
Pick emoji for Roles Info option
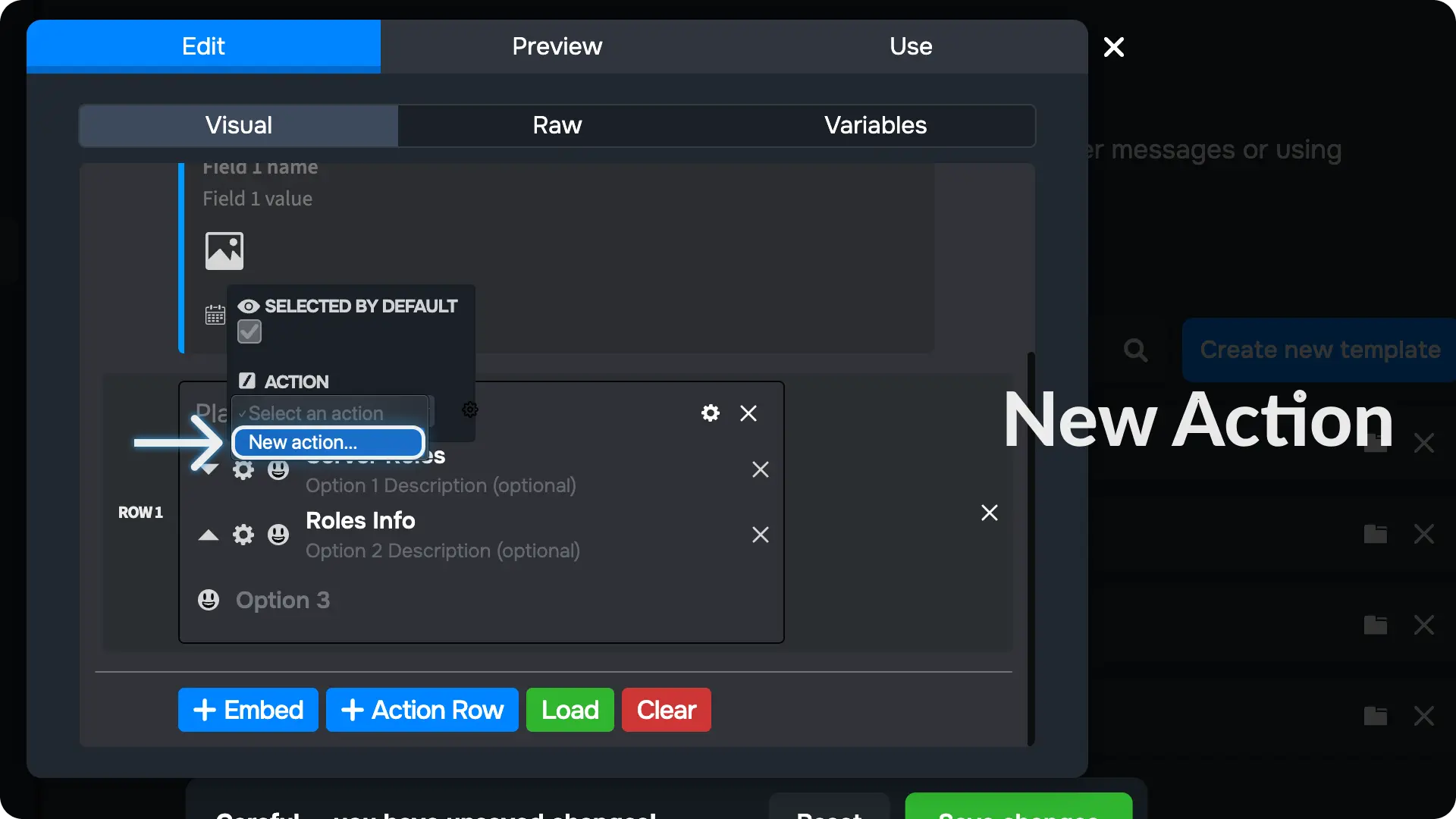(278, 535)
